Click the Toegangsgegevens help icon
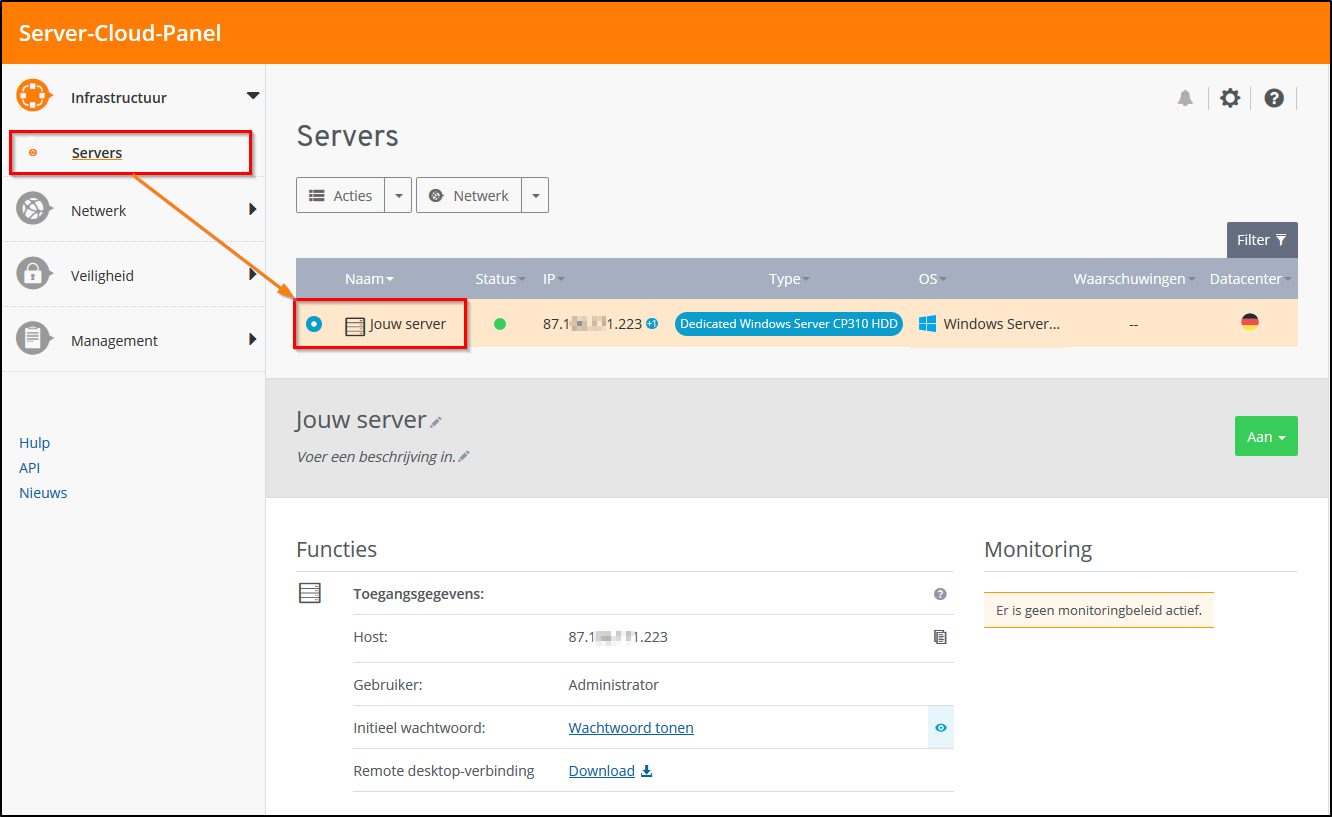This screenshot has height=817, width=1332. point(940,594)
